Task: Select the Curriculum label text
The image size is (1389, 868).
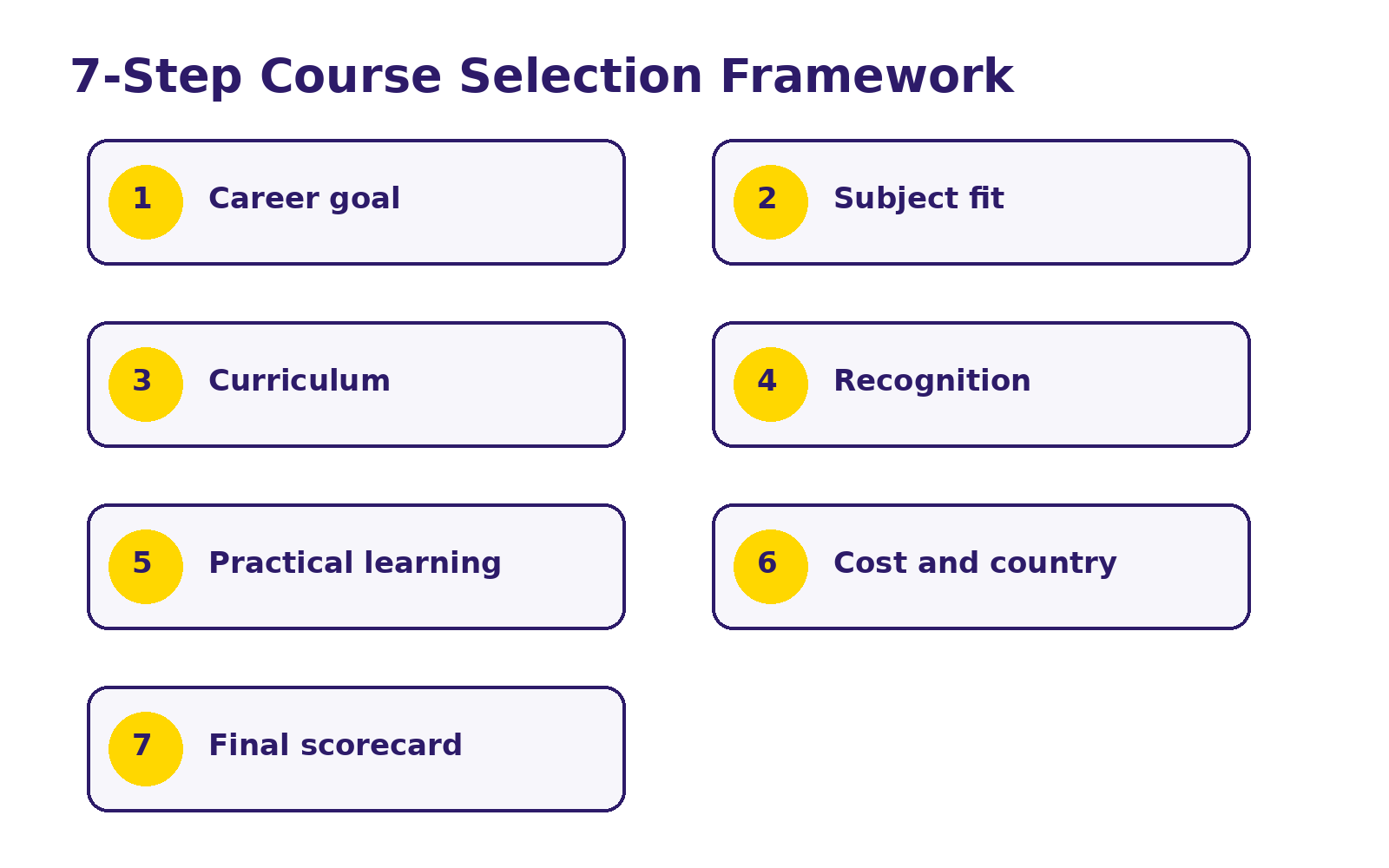Action: [x=300, y=380]
